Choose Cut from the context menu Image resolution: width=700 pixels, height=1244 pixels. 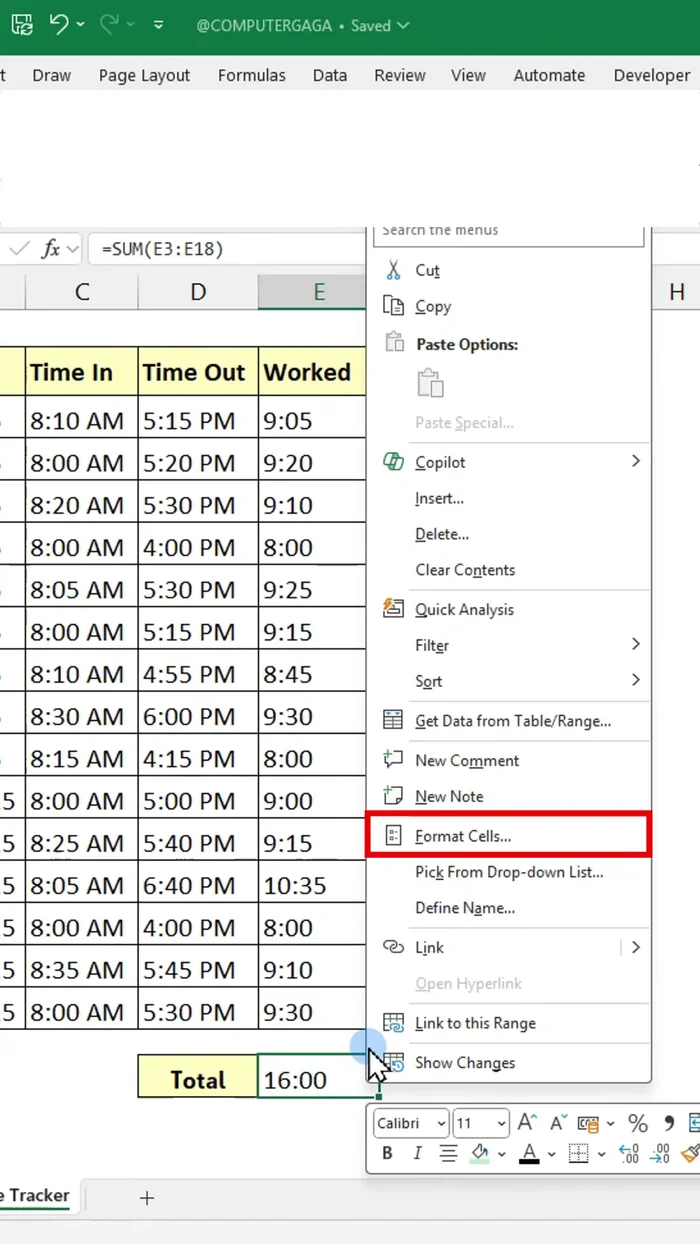509,271
